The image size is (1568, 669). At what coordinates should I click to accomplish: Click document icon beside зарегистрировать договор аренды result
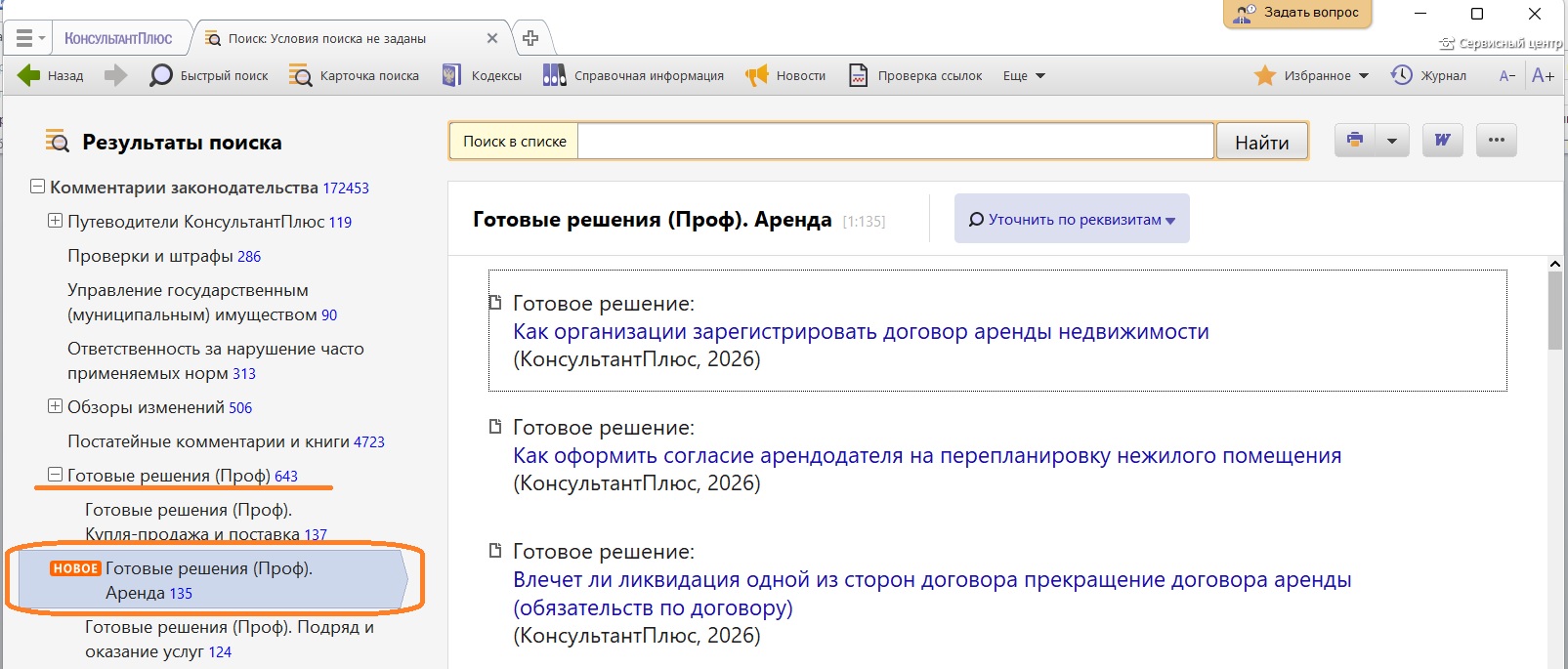pos(495,303)
